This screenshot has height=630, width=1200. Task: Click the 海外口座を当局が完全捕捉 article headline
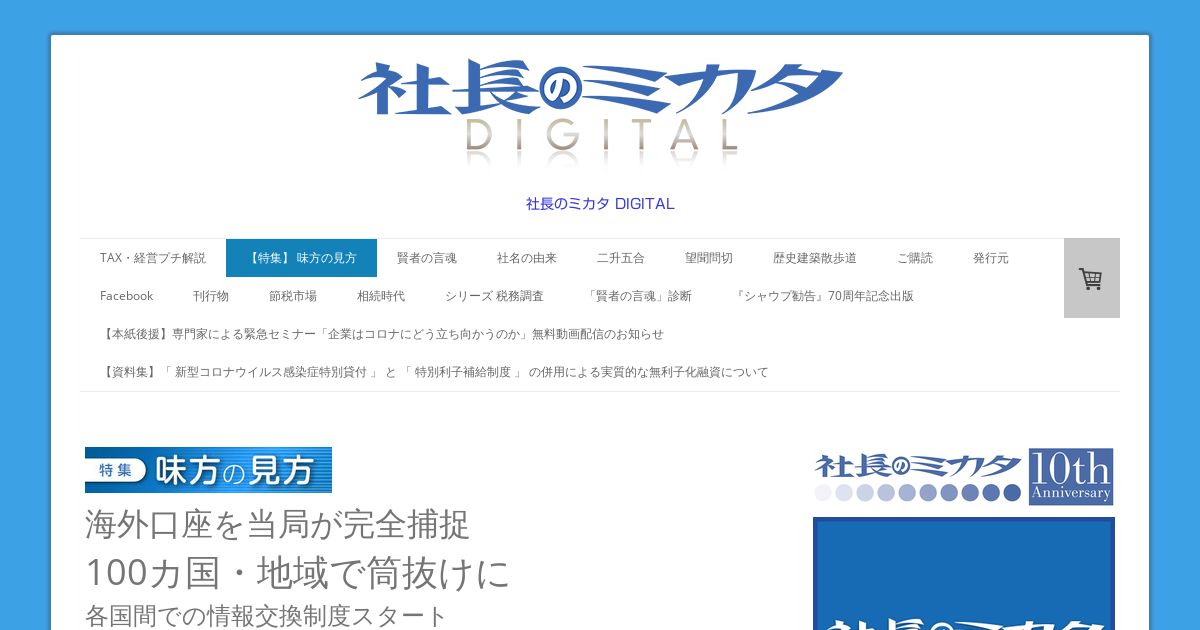[278, 524]
